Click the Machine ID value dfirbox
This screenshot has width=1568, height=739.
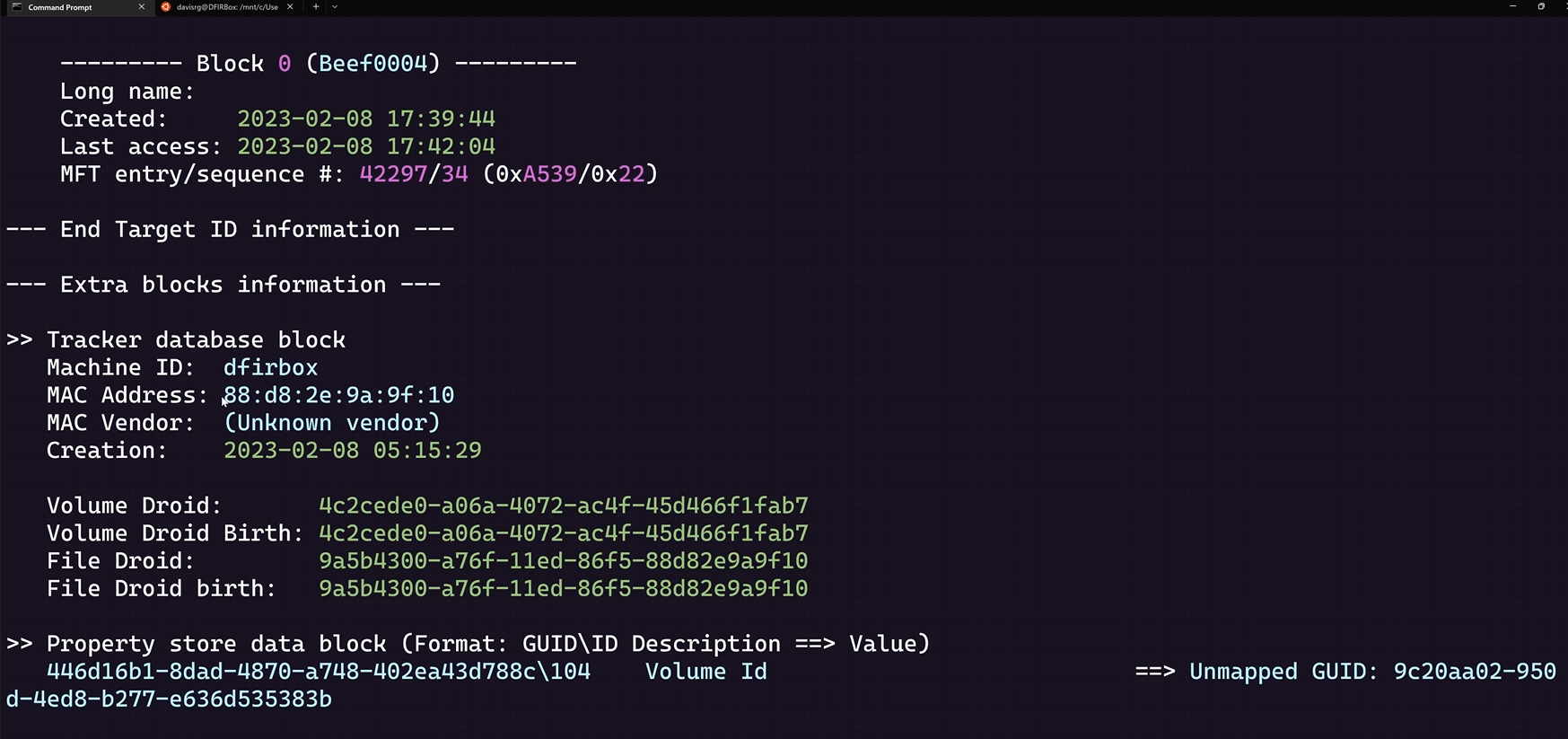tap(270, 368)
